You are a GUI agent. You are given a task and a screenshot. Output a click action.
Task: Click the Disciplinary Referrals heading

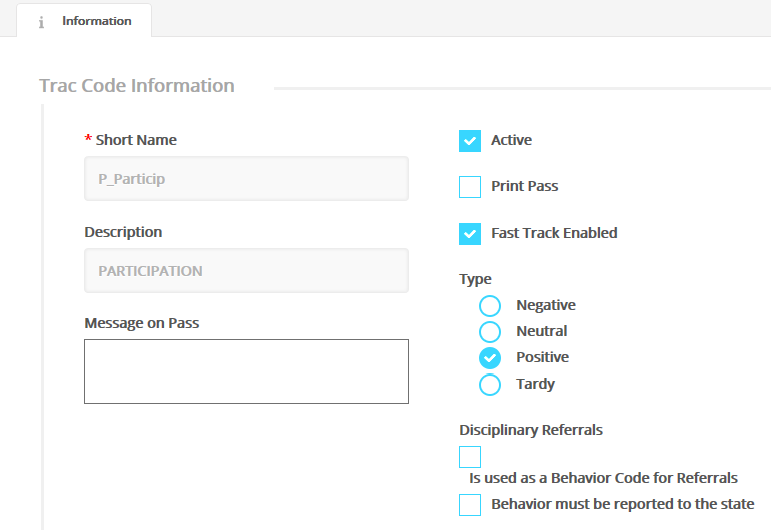tap(531, 430)
